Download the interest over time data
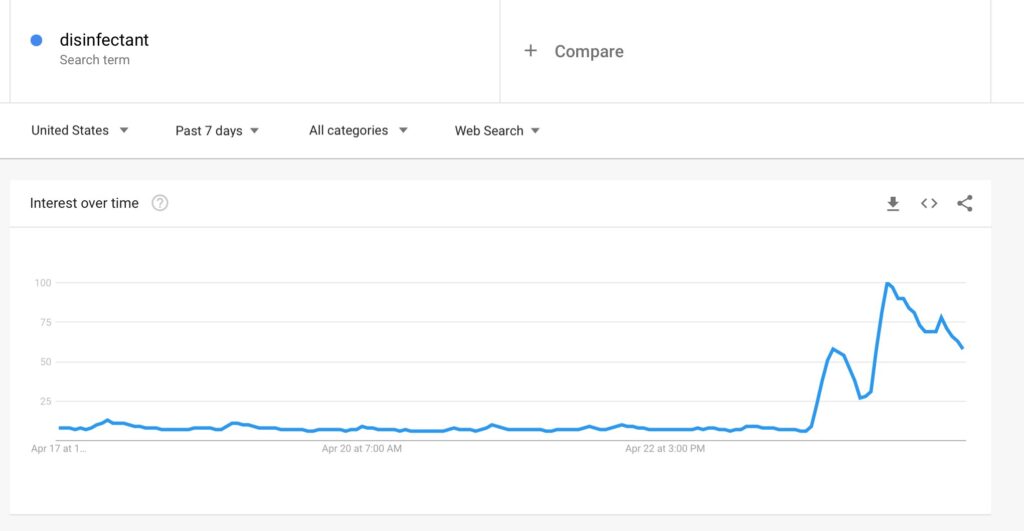This screenshot has height=531, width=1024. pos(893,204)
